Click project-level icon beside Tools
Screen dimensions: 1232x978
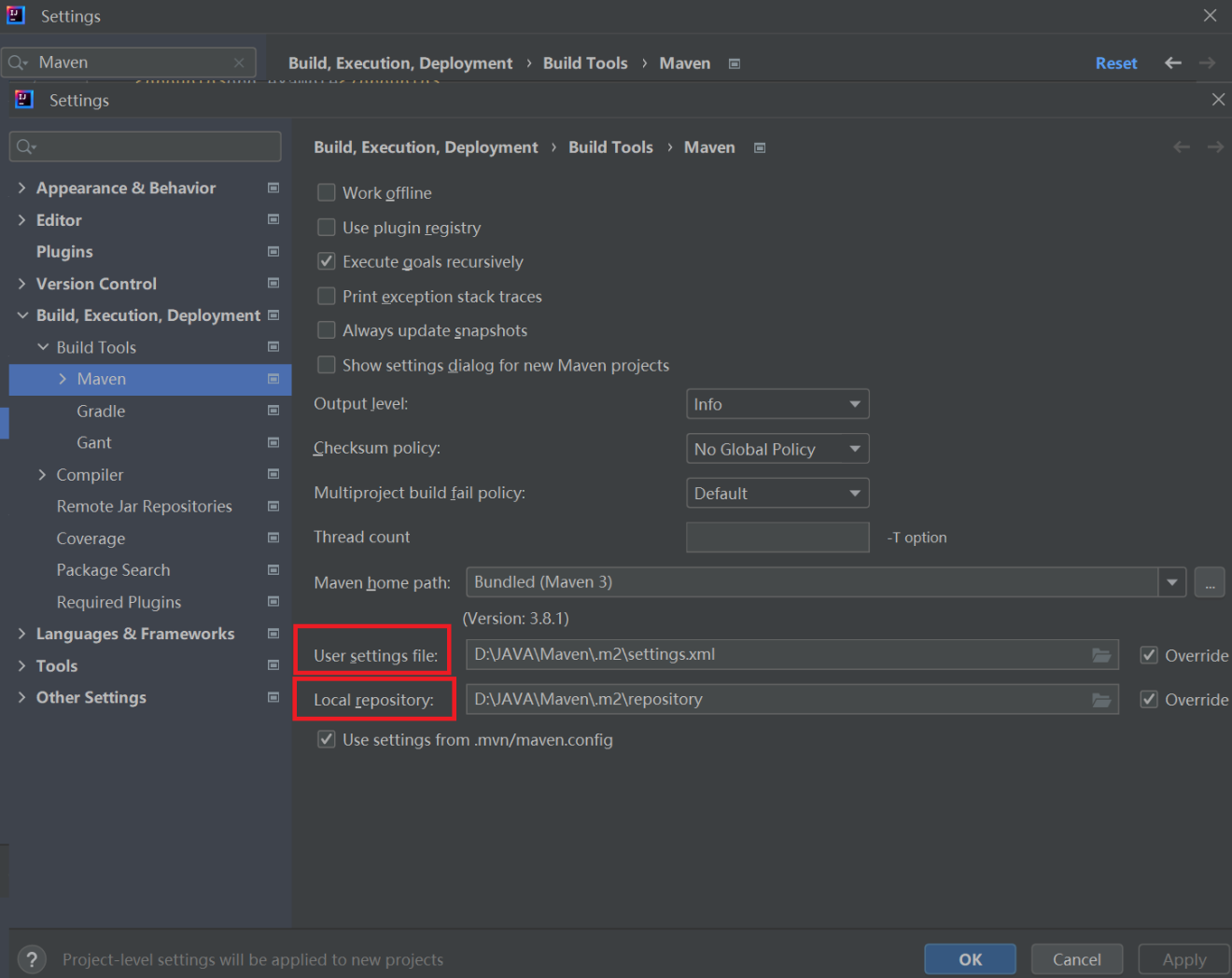coord(273,664)
